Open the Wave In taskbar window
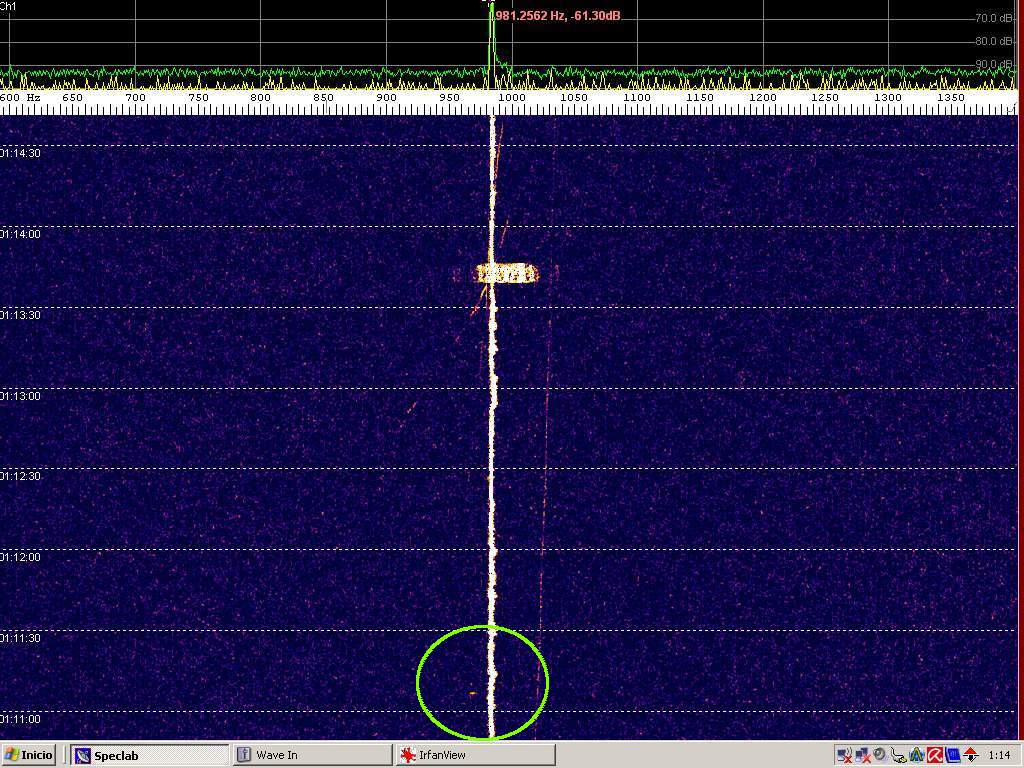Image resolution: width=1024 pixels, height=768 pixels. 312,755
